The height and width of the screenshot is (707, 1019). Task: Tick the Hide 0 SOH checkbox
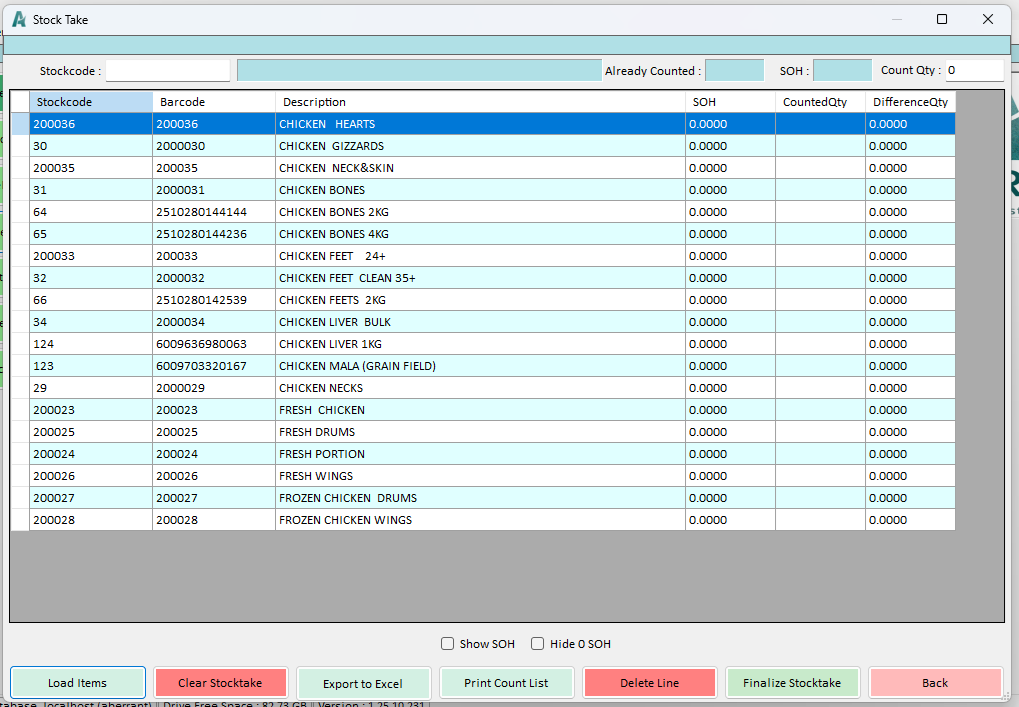coord(538,644)
